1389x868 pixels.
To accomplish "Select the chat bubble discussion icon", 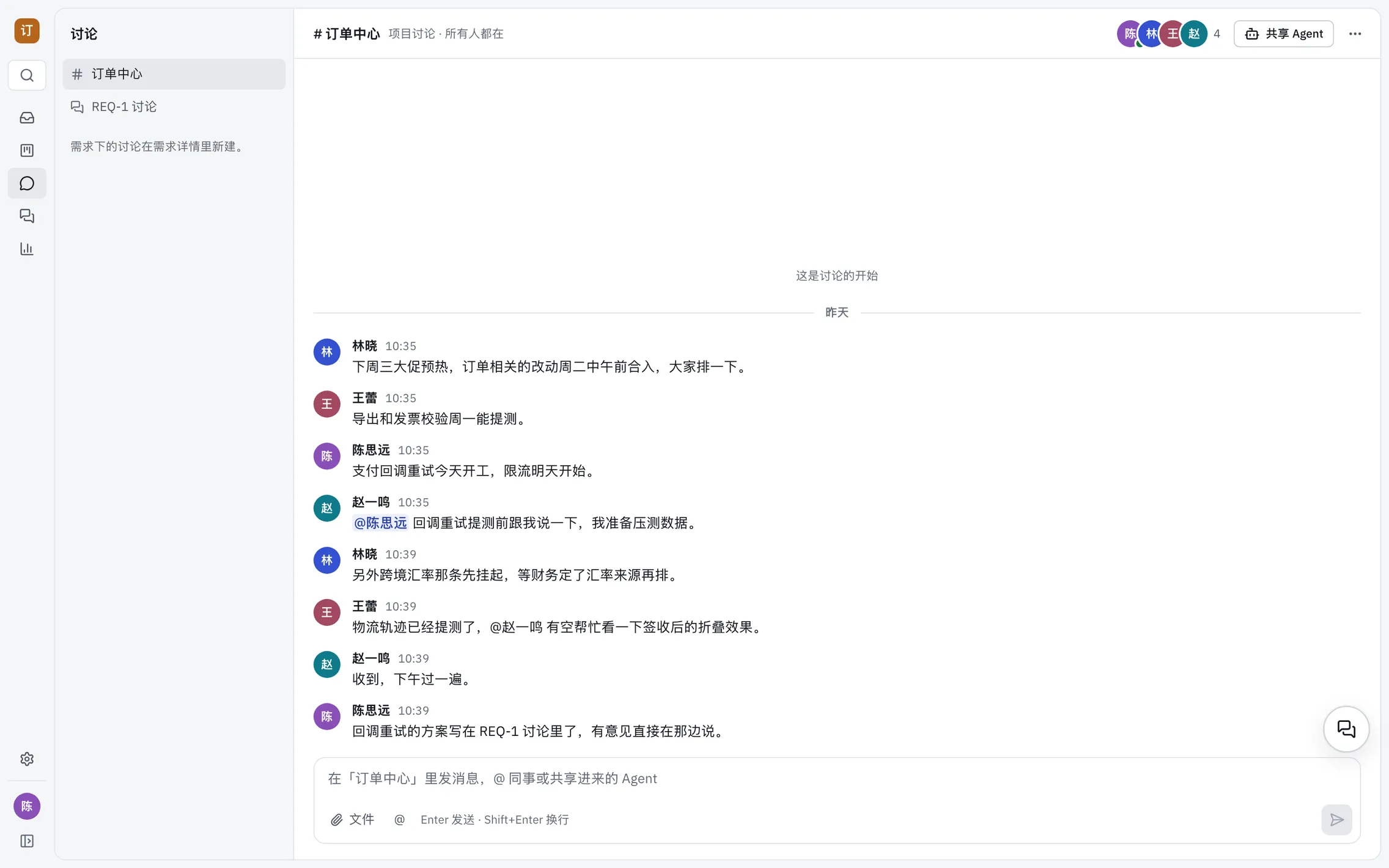I will [27, 183].
